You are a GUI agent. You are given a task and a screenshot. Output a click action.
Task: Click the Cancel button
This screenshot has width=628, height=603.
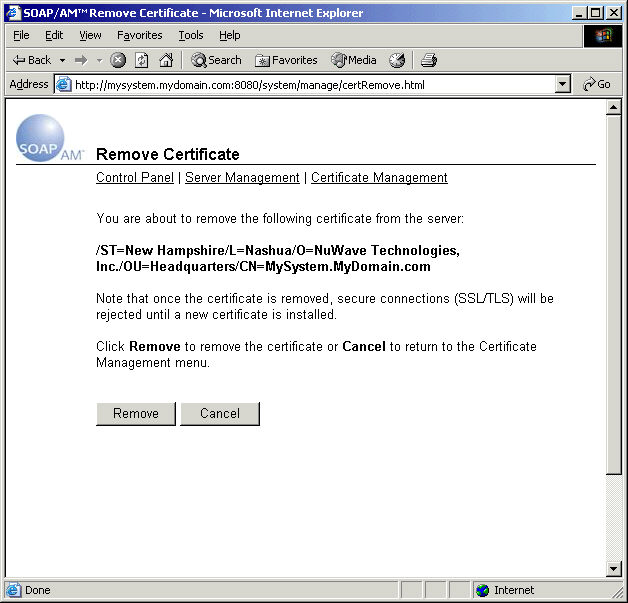pyautogui.click(x=220, y=414)
